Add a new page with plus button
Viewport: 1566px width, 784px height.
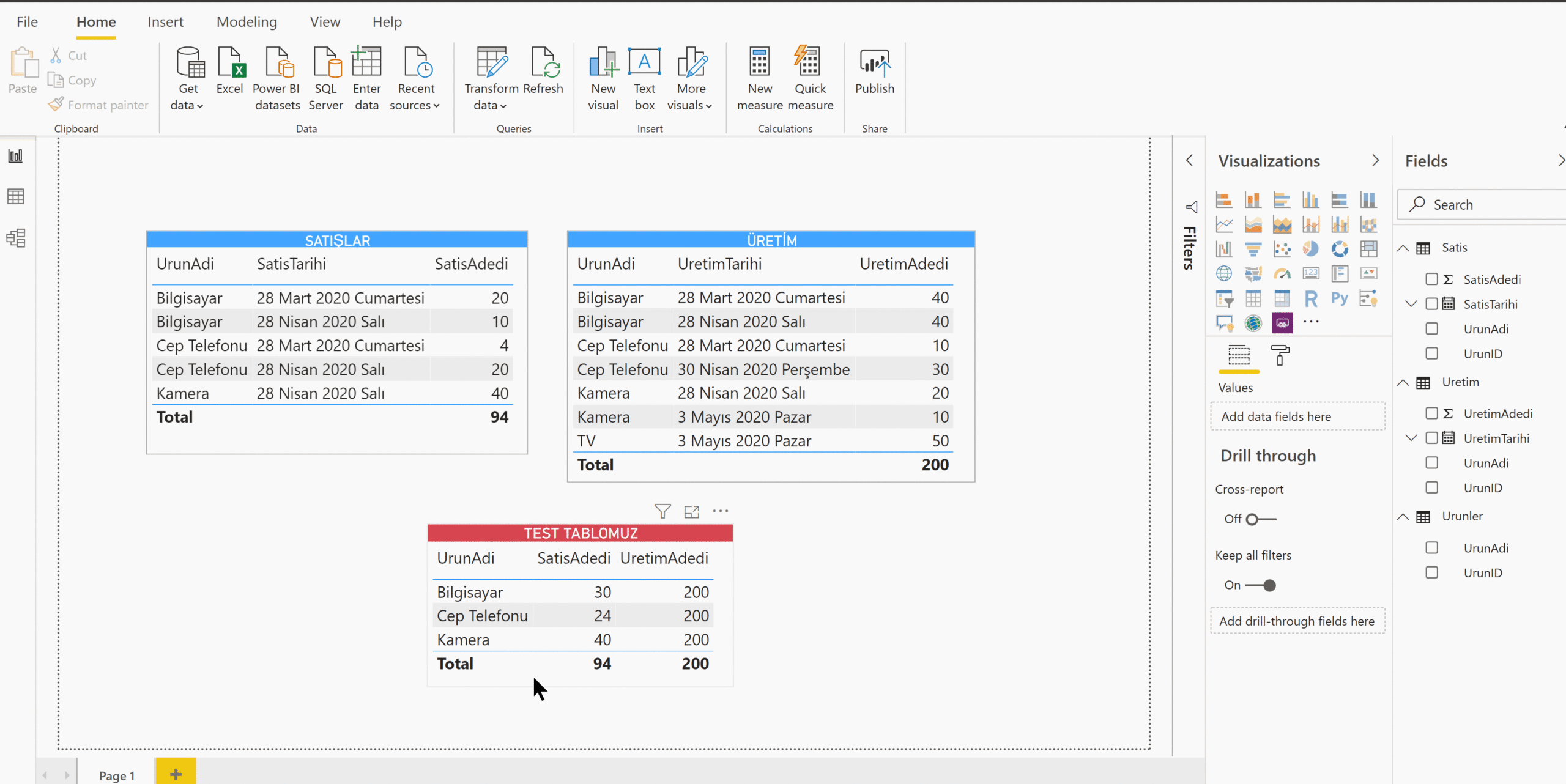click(x=176, y=774)
